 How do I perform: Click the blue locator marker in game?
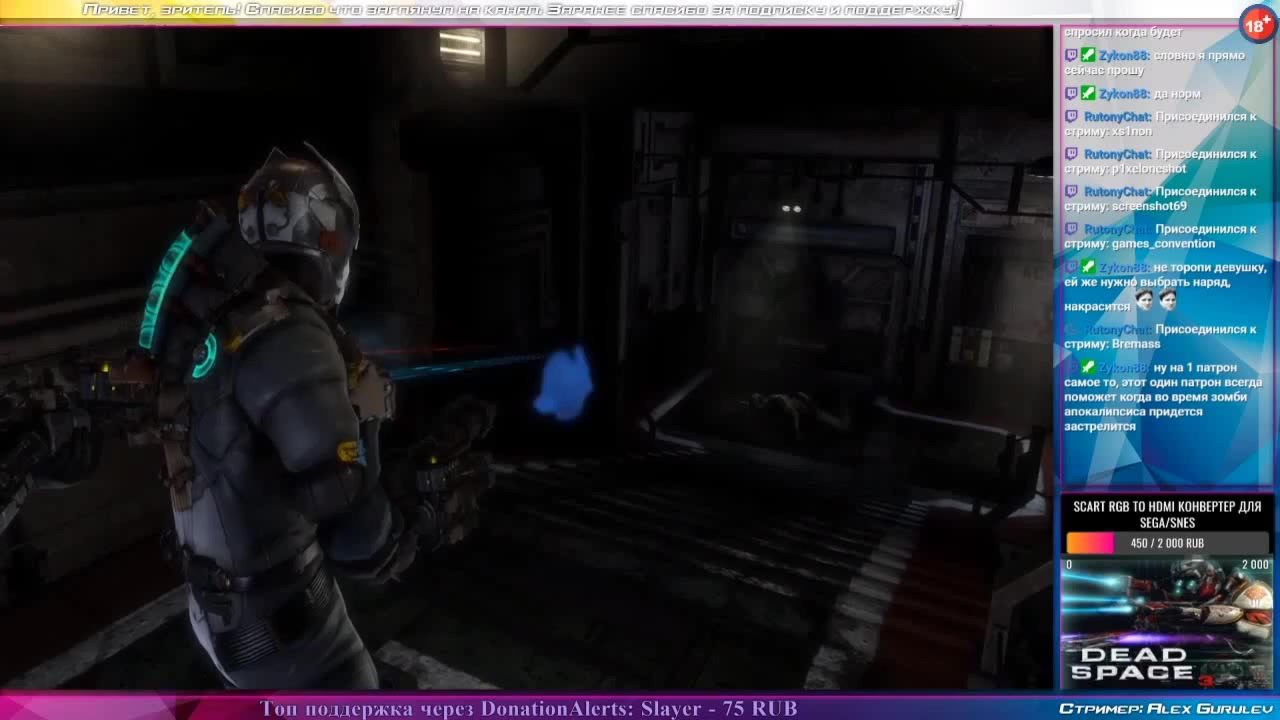click(563, 382)
